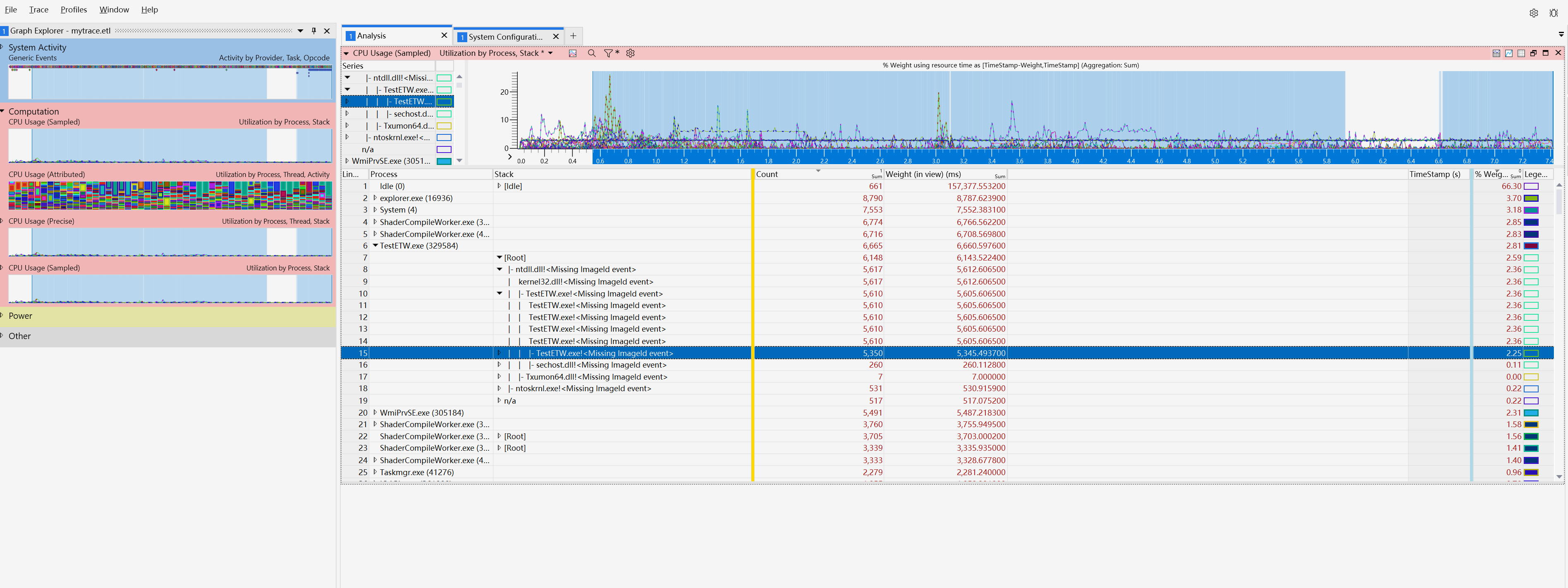
Task: Select the WmiPrvSE.exe (305184) table row
Action: click(x=421, y=413)
